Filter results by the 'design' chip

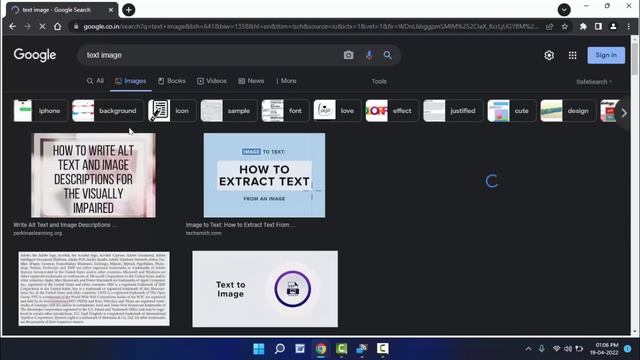[568, 111]
